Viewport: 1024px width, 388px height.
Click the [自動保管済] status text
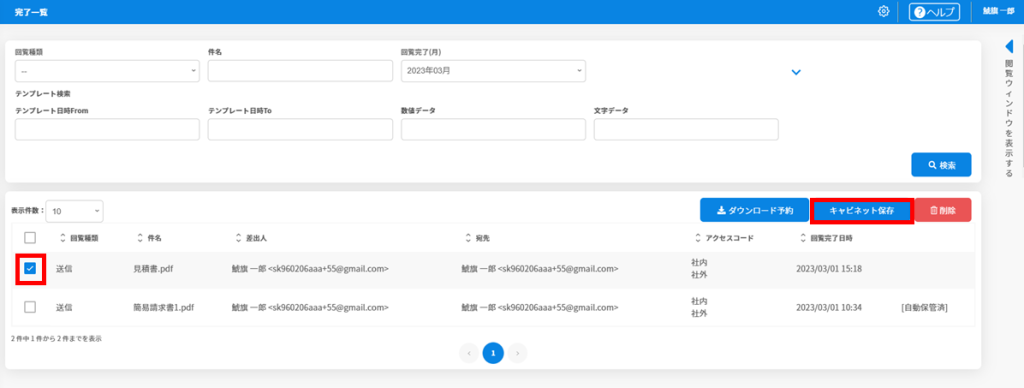point(924,307)
